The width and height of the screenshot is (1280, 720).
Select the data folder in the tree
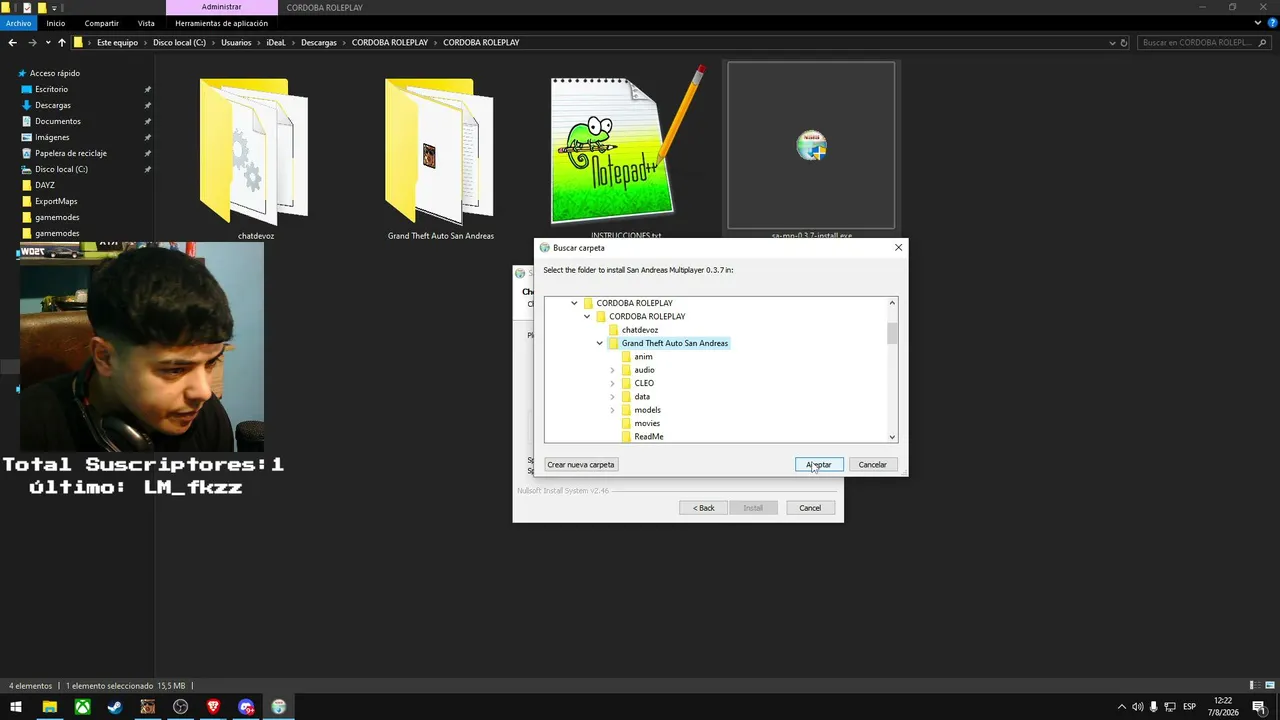(642, 397)
